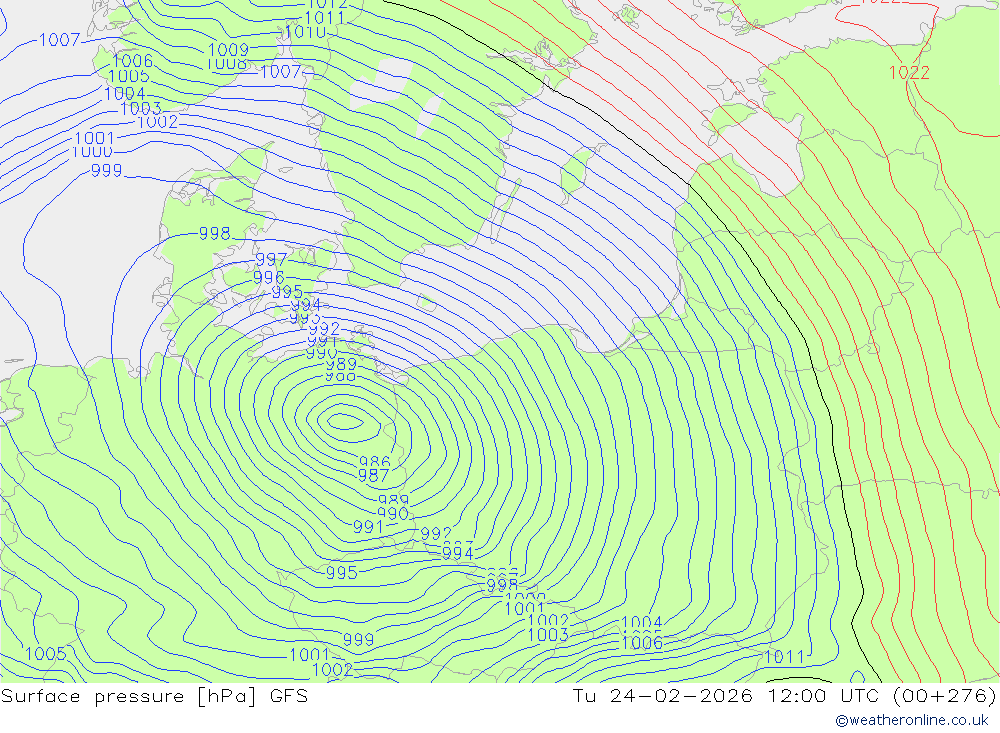Click the "(00+276)" forecast offset text

tap(944, 695)
